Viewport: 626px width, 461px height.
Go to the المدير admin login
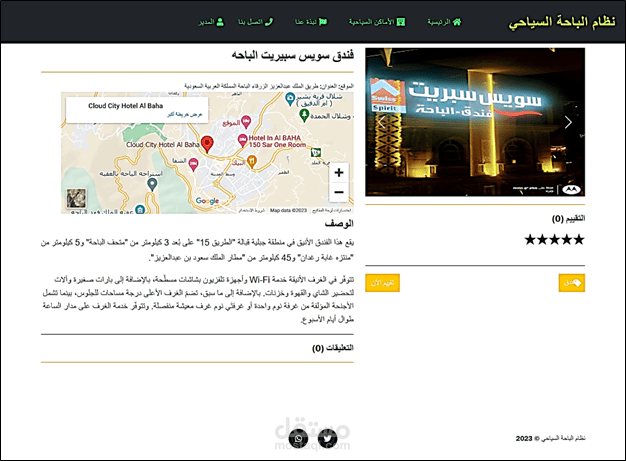[x=211, y=22]
